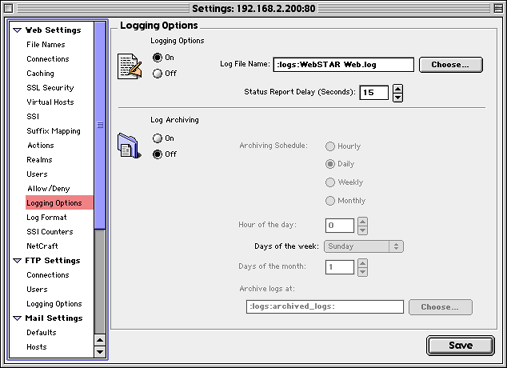The width and height of the screenshot is (507, 368).
Task: Open Actions settings
Action: click(x=41, y=145)
